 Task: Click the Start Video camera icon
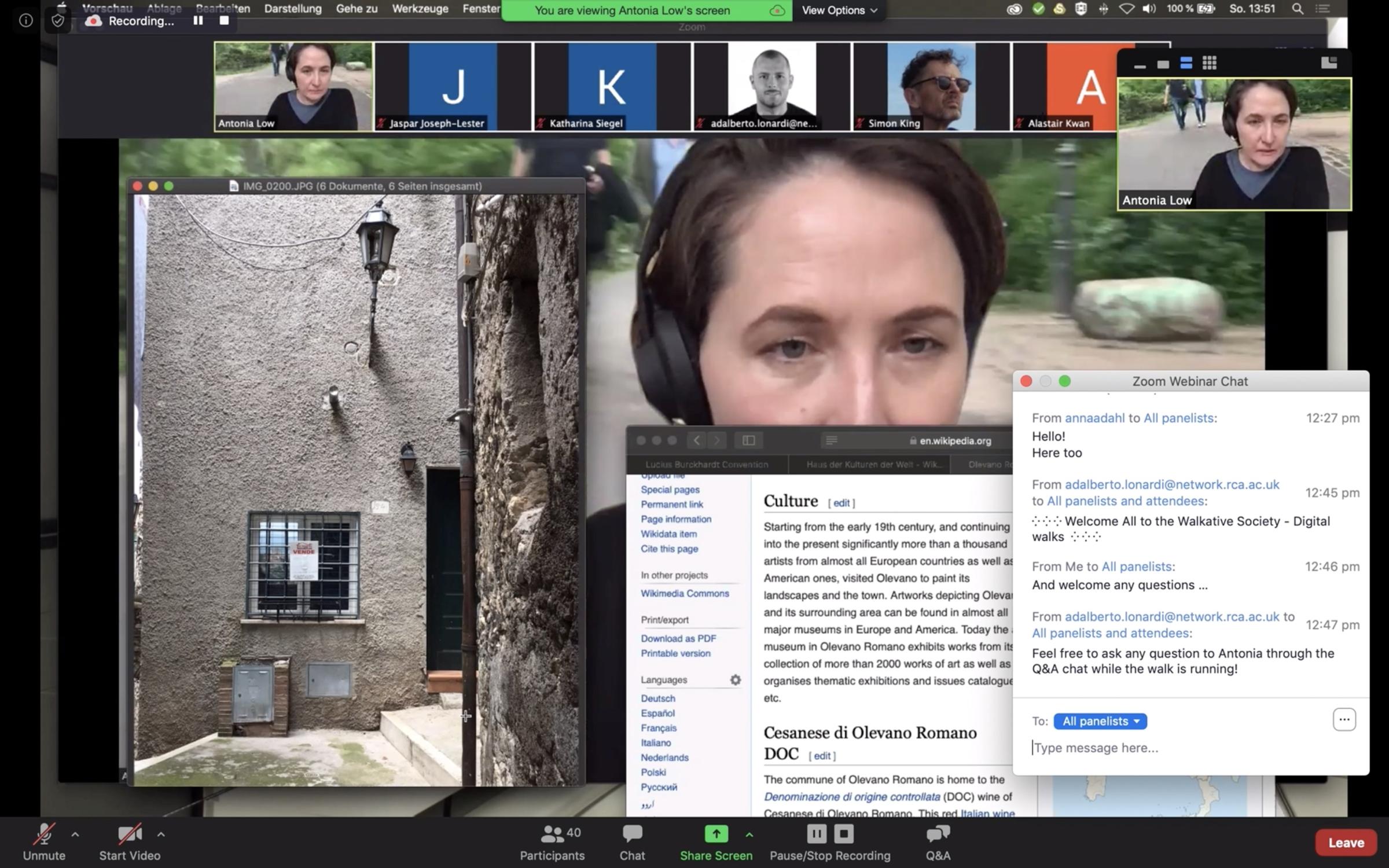coord(129,834)
